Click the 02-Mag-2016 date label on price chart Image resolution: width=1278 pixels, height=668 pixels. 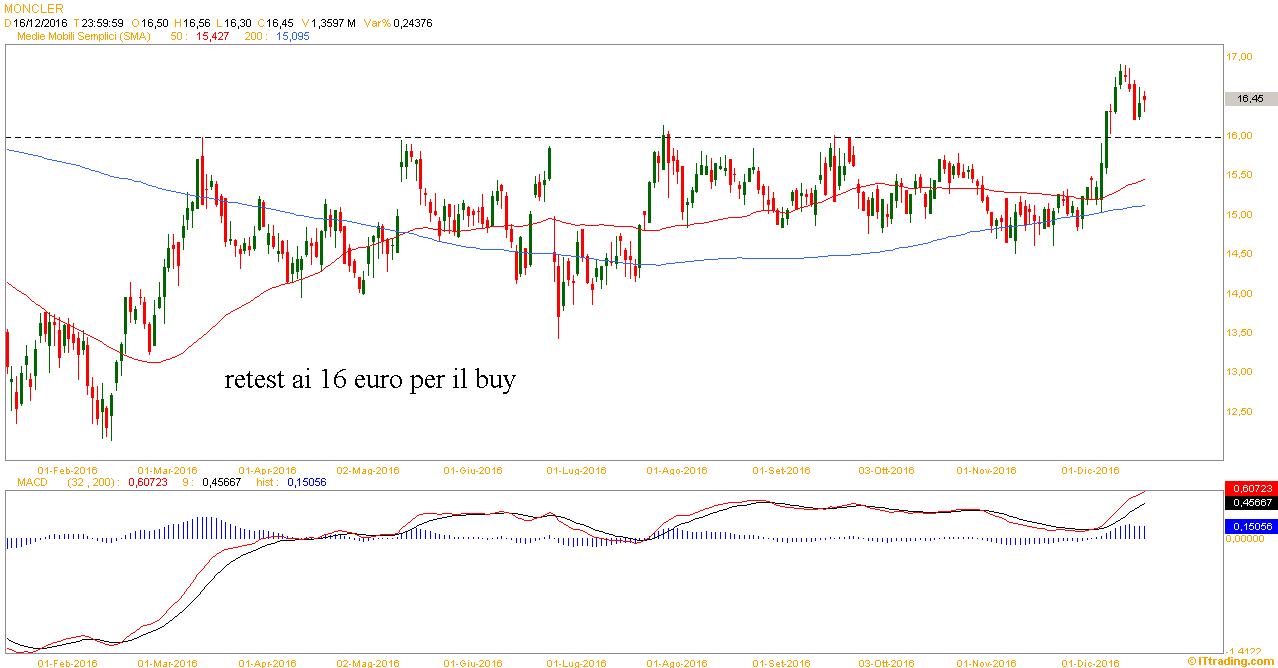(367, 470)
